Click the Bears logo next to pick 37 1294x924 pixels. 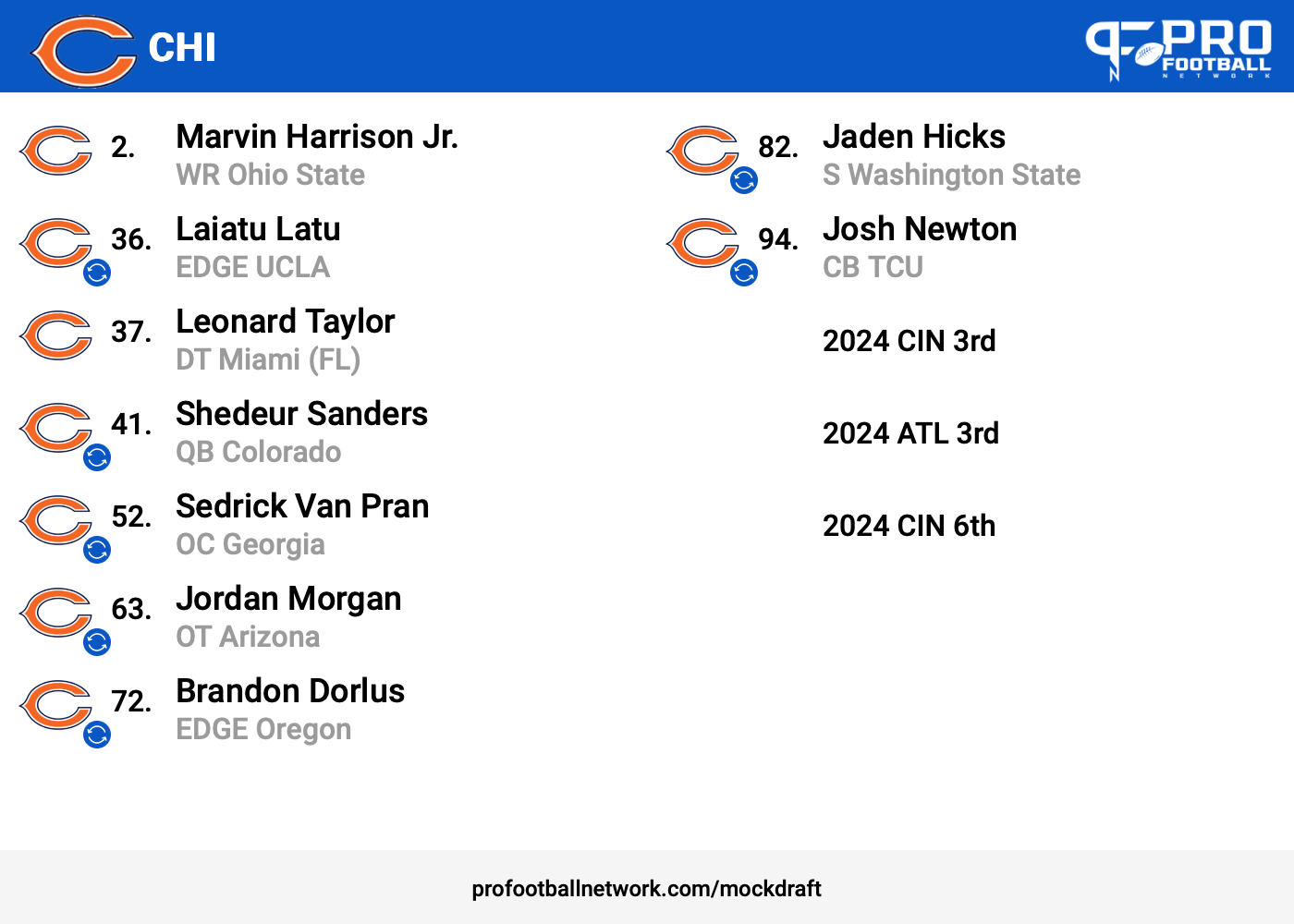(55, 335)
